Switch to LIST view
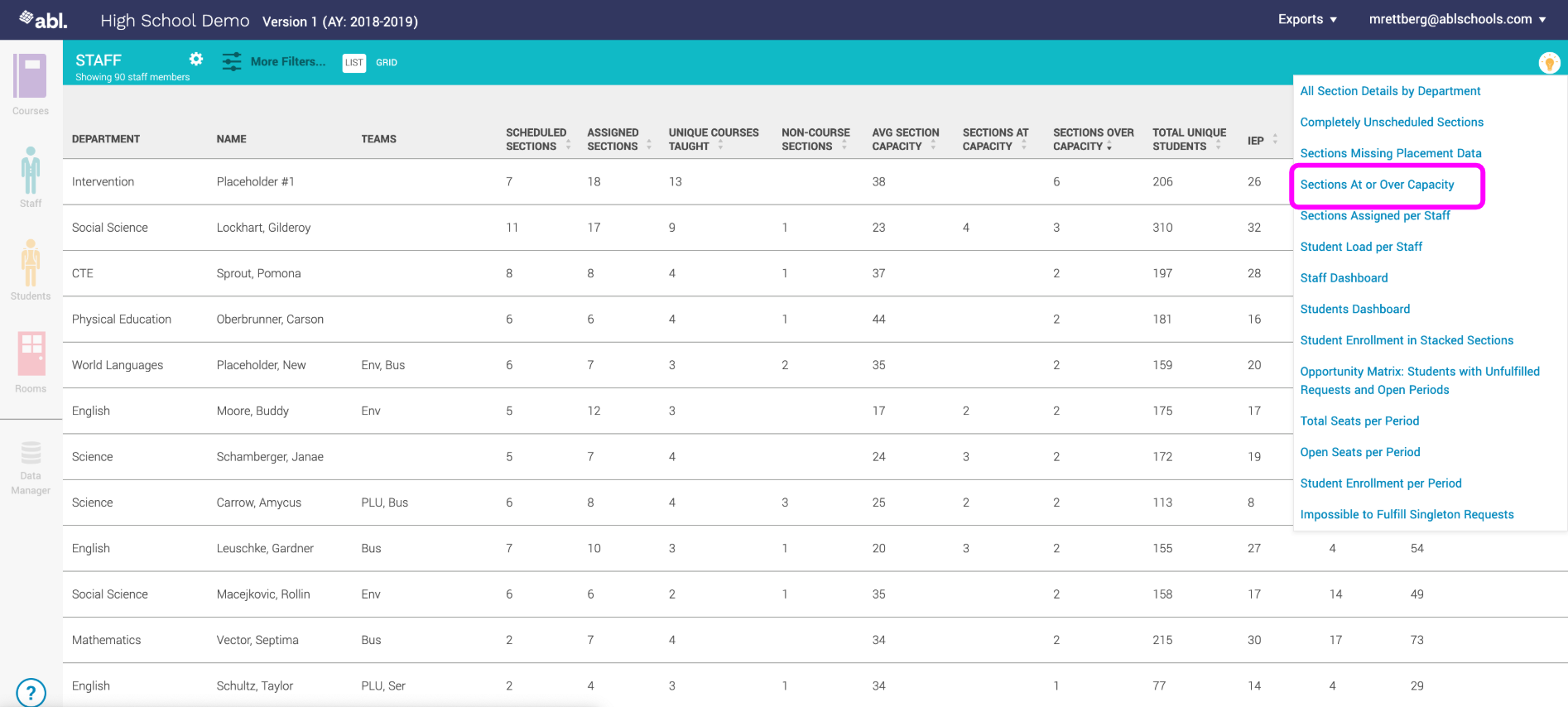The width and height of the screenshot is (1568, 707). pos(354,63)
